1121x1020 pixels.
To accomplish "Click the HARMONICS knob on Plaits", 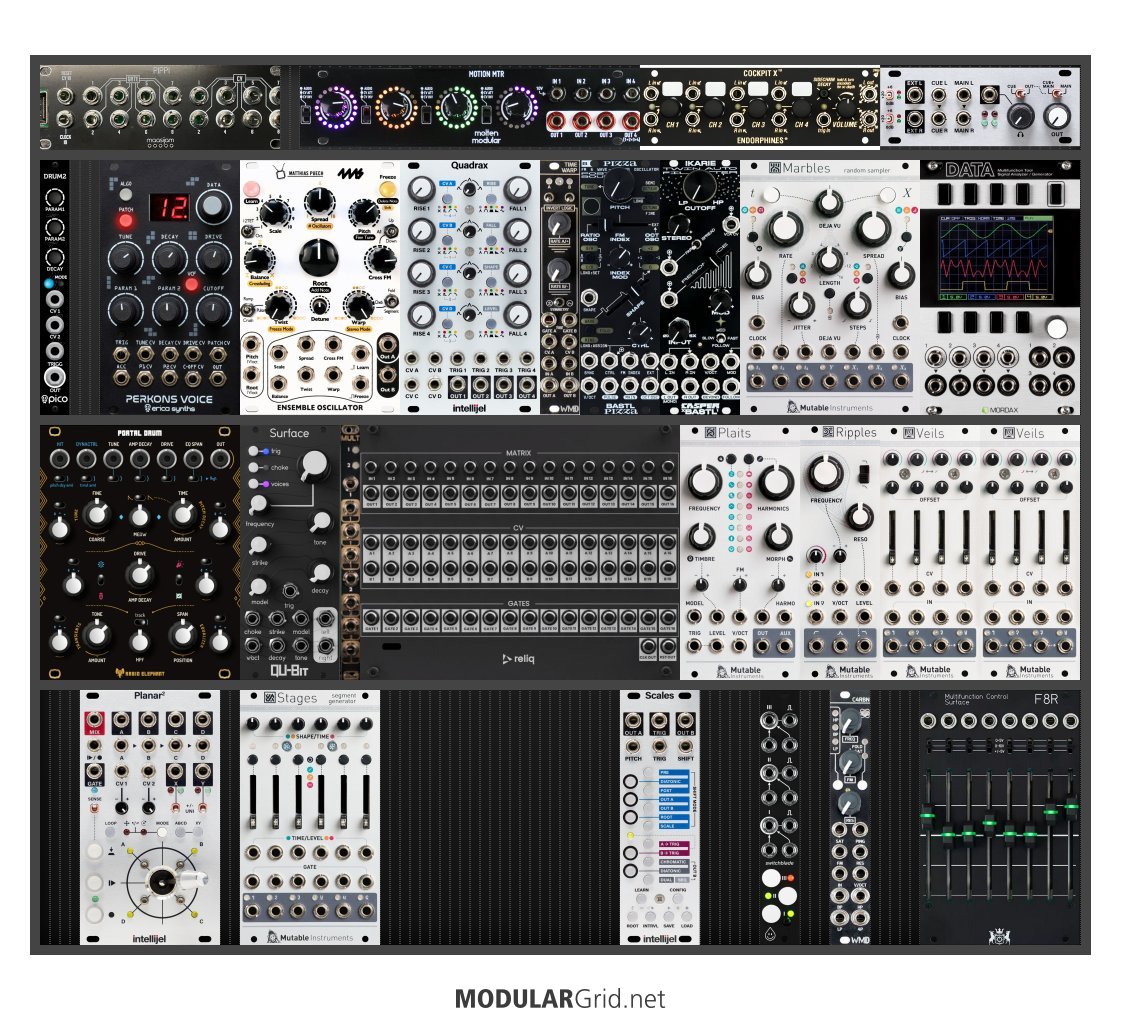I will click(775, 482).
